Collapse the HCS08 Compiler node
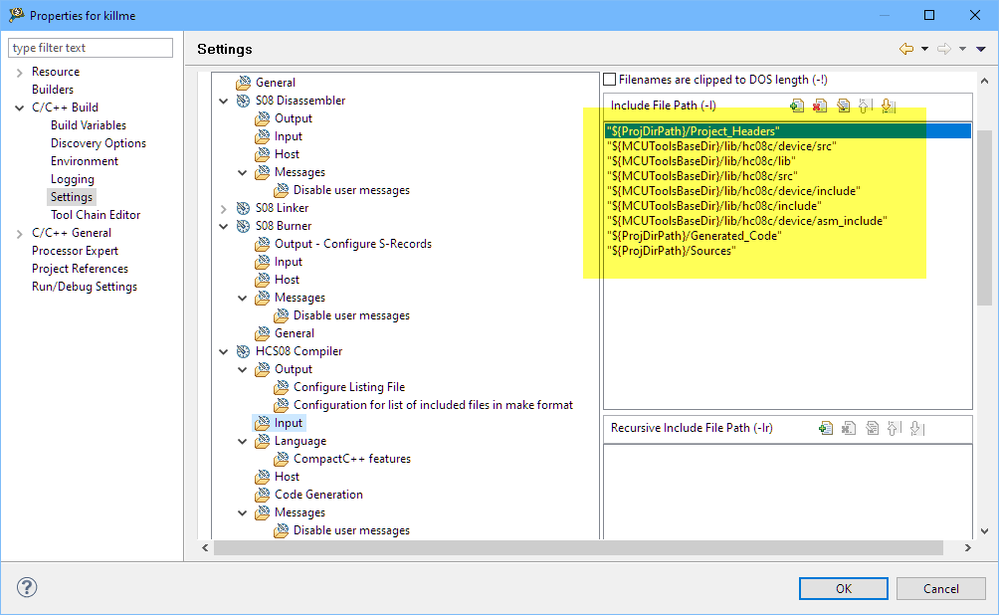This screenshot has height=615, width=999. click(x=224, y=351)
